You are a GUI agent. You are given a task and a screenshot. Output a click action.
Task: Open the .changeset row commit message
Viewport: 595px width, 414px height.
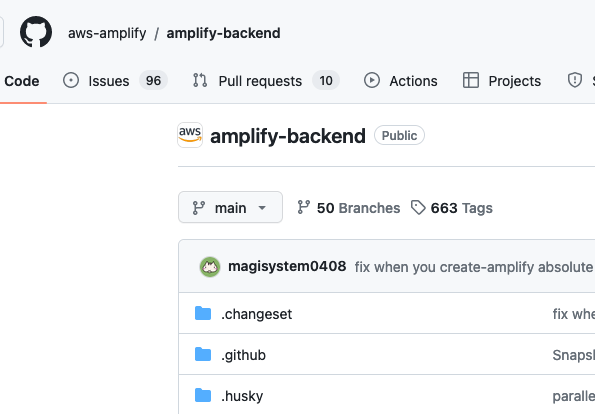pyautogui.click(x=573, y=314)
